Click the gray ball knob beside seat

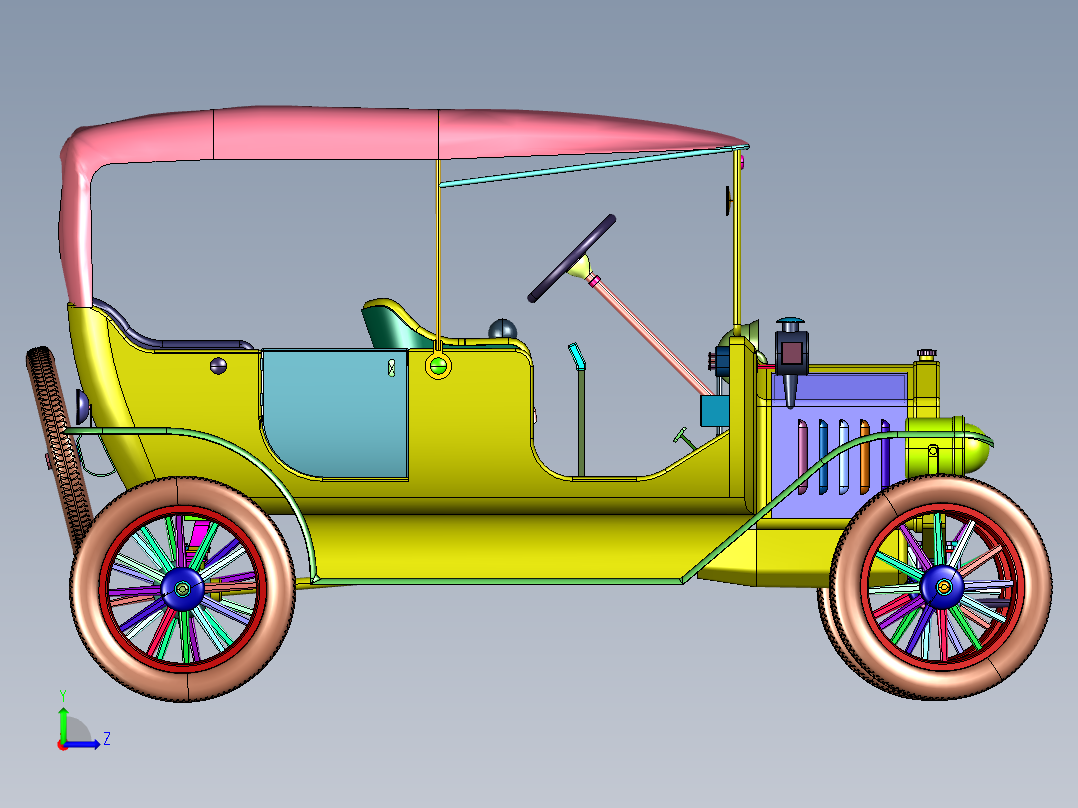(502, 329)
